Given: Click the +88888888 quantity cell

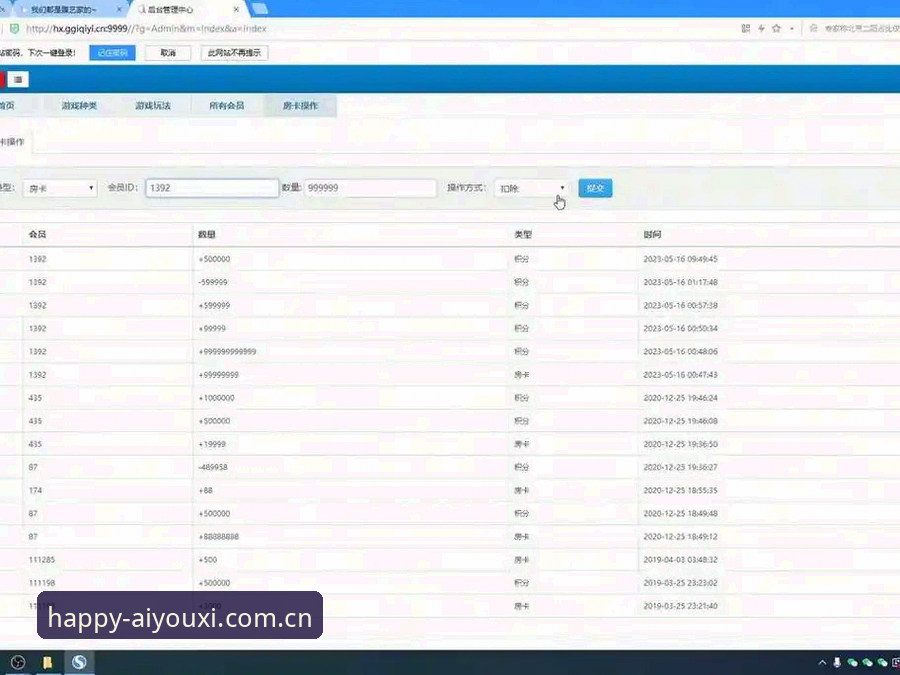Looking at the screenshot, I should click(x=219, y=537).
